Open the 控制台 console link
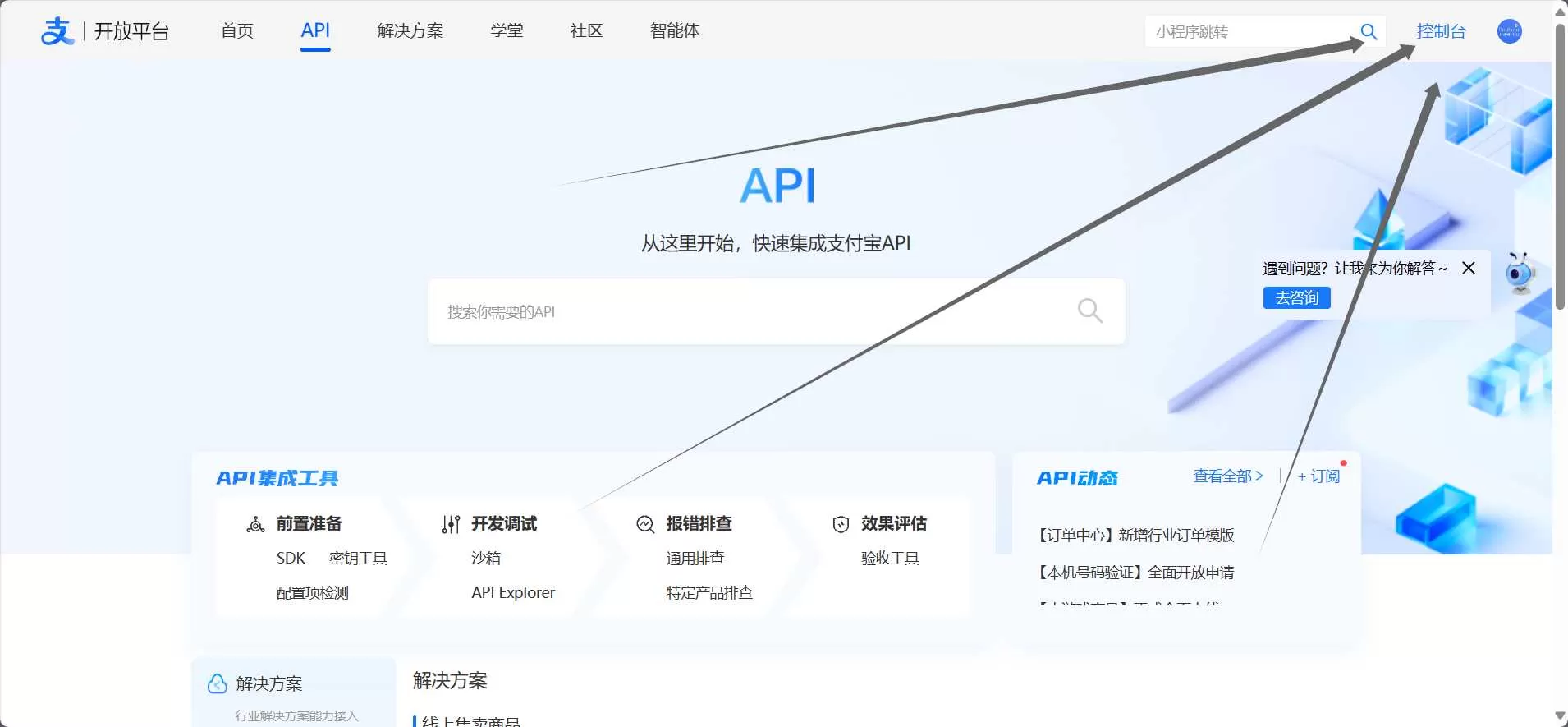 (x=1441, y=31)
